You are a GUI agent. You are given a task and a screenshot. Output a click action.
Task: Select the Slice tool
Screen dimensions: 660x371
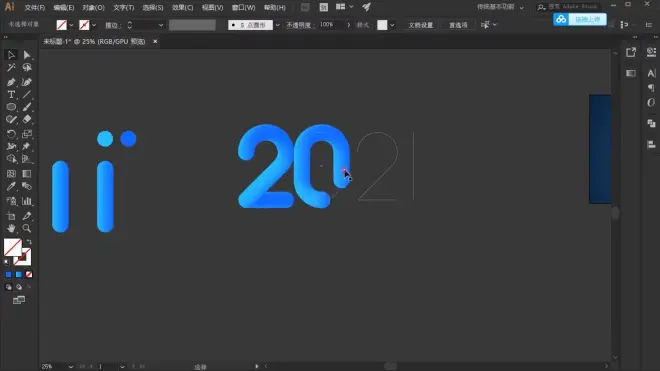(x=27, y=216)
